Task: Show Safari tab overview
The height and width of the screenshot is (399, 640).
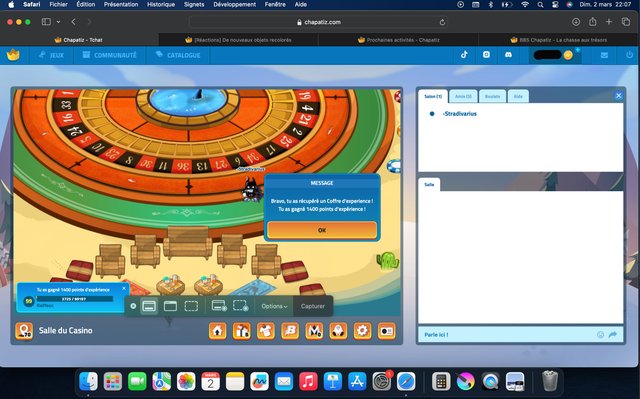Action: tap(626, 22)
